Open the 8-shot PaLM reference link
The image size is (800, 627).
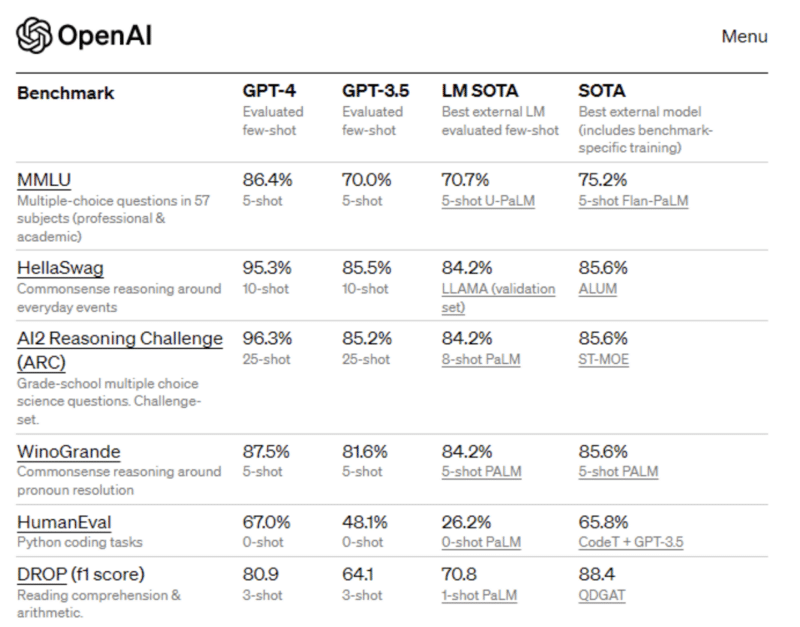click(x=481, y=359)
